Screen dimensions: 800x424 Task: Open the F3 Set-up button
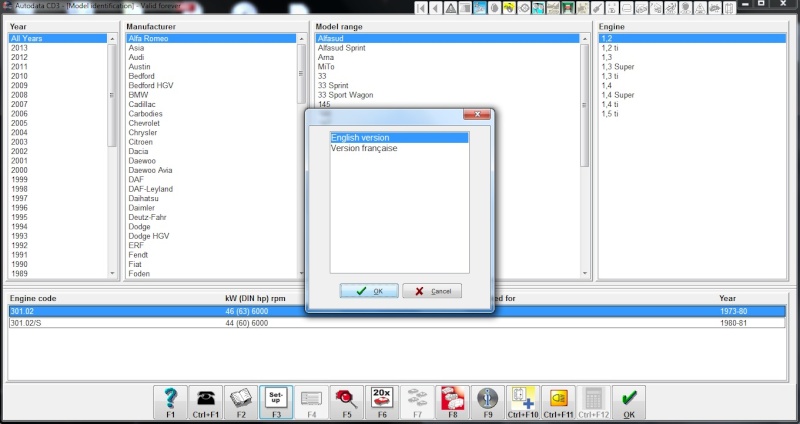pyautogui.click(x=276, y=403)
